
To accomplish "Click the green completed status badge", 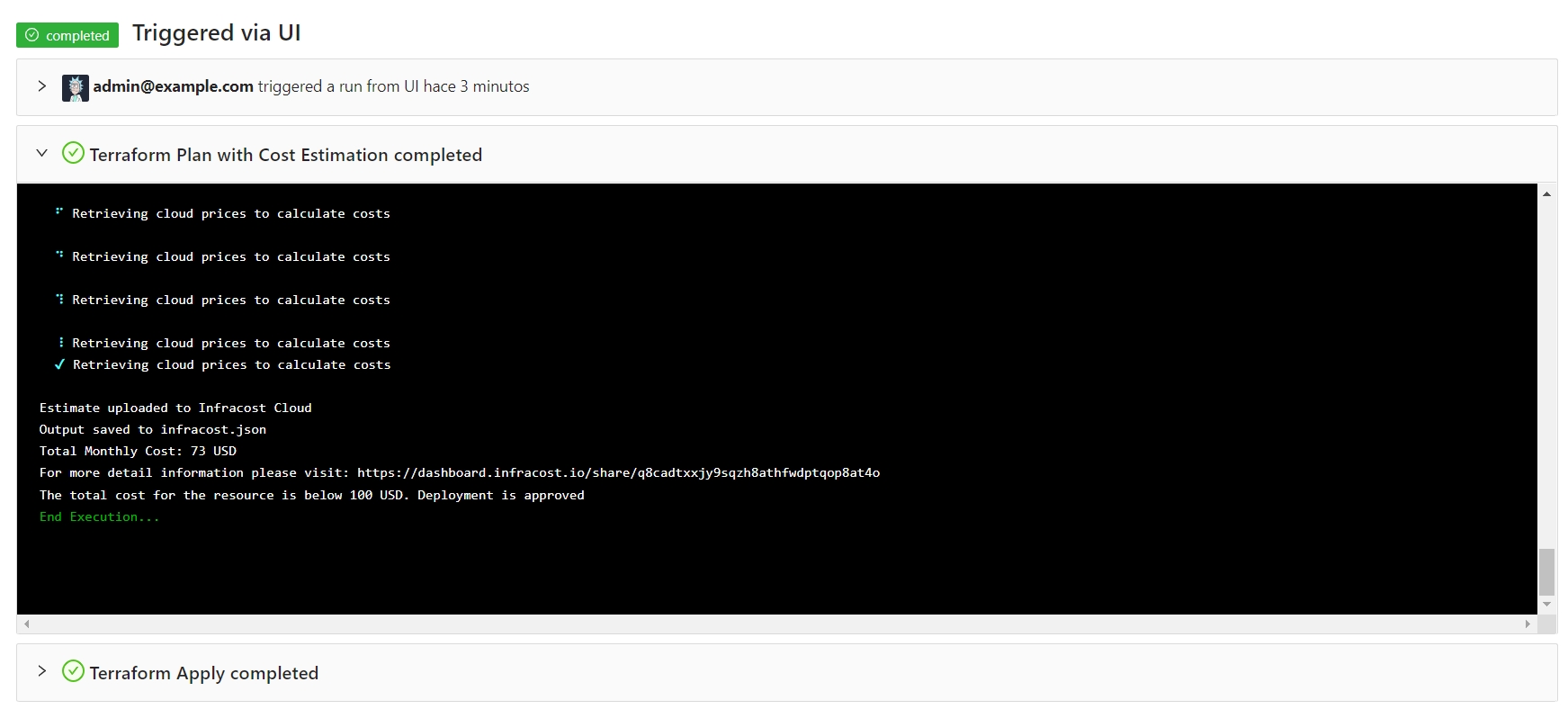I will tap(67, 35).
